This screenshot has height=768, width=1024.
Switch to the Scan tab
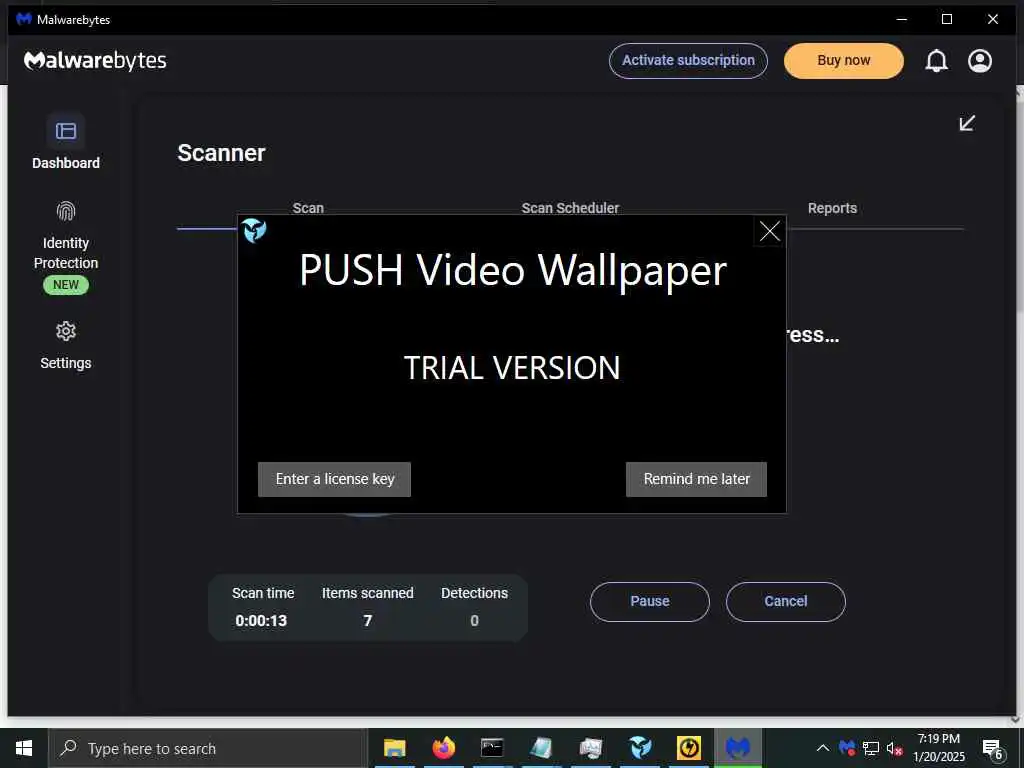pyautogui.click(x=308, y=208)
